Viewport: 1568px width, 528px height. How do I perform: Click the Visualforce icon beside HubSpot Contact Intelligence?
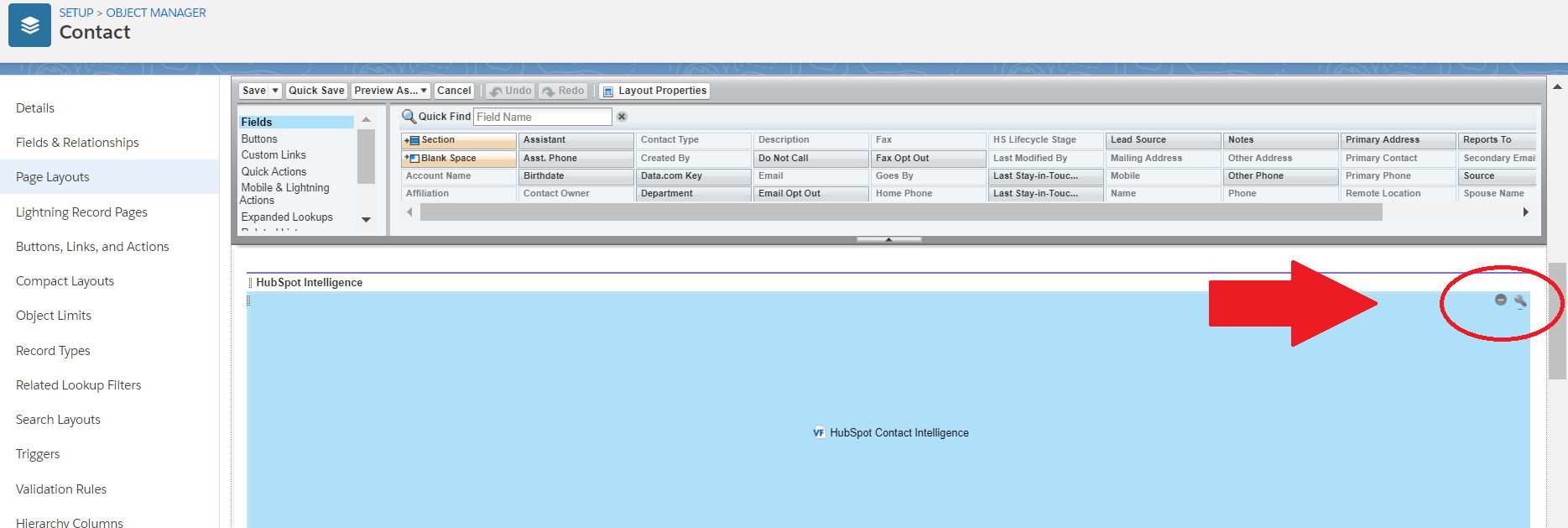(819, 433)
